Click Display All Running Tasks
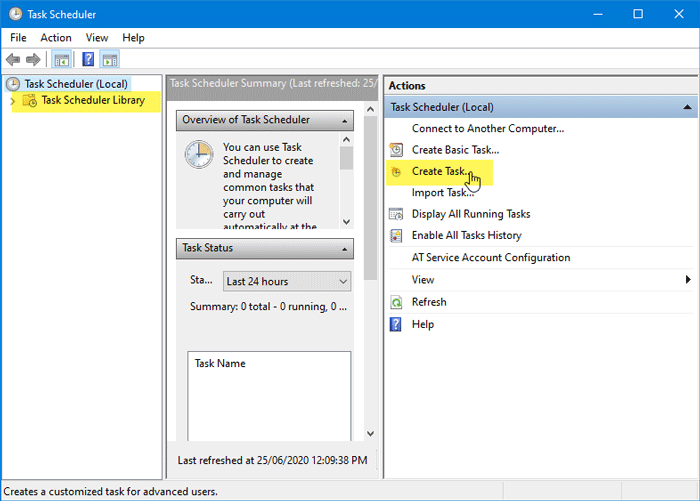 471,214
